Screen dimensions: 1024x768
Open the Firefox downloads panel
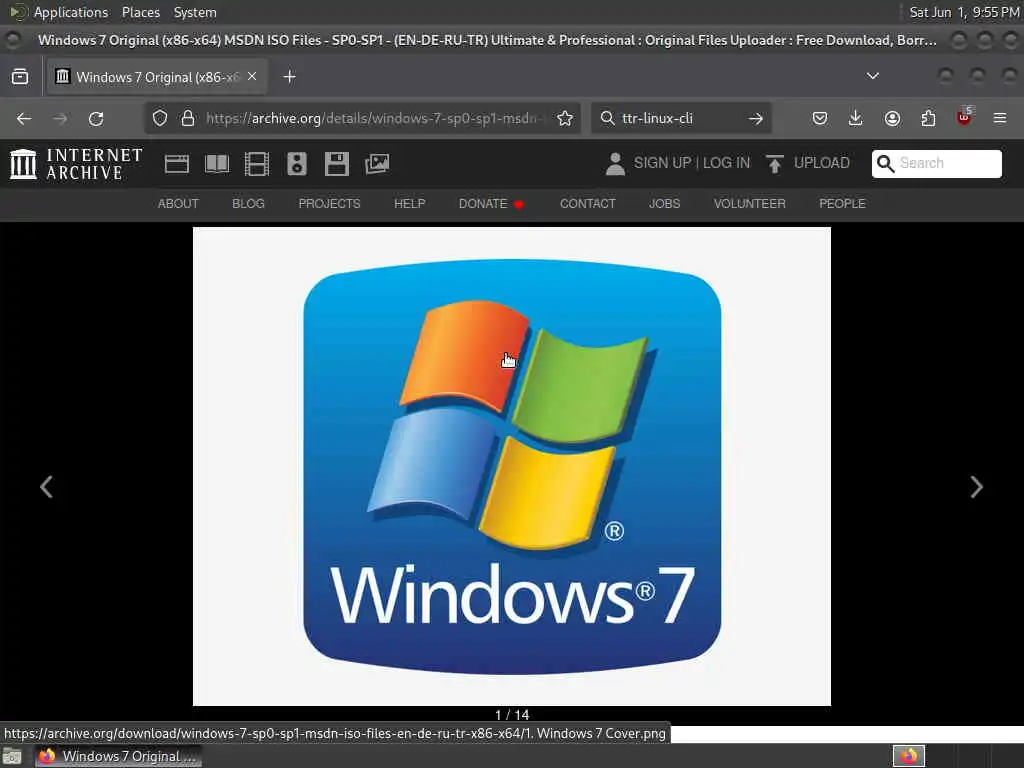coord(856,118)
